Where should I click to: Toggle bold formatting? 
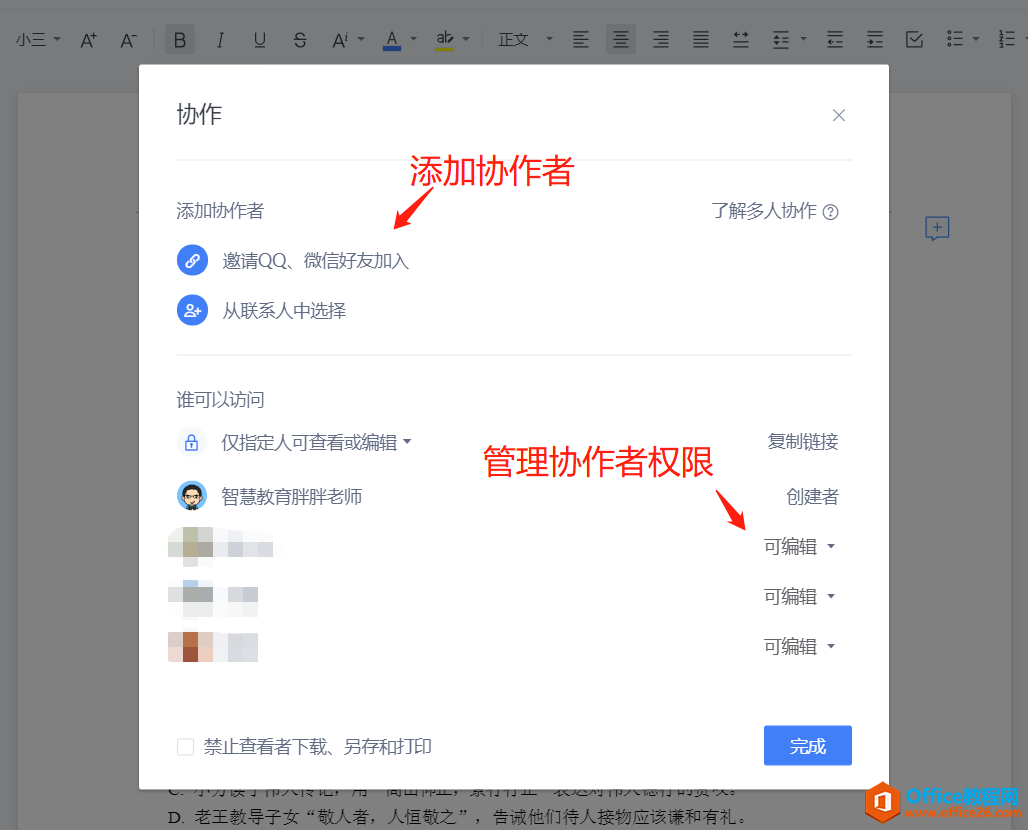click(180, 40)
